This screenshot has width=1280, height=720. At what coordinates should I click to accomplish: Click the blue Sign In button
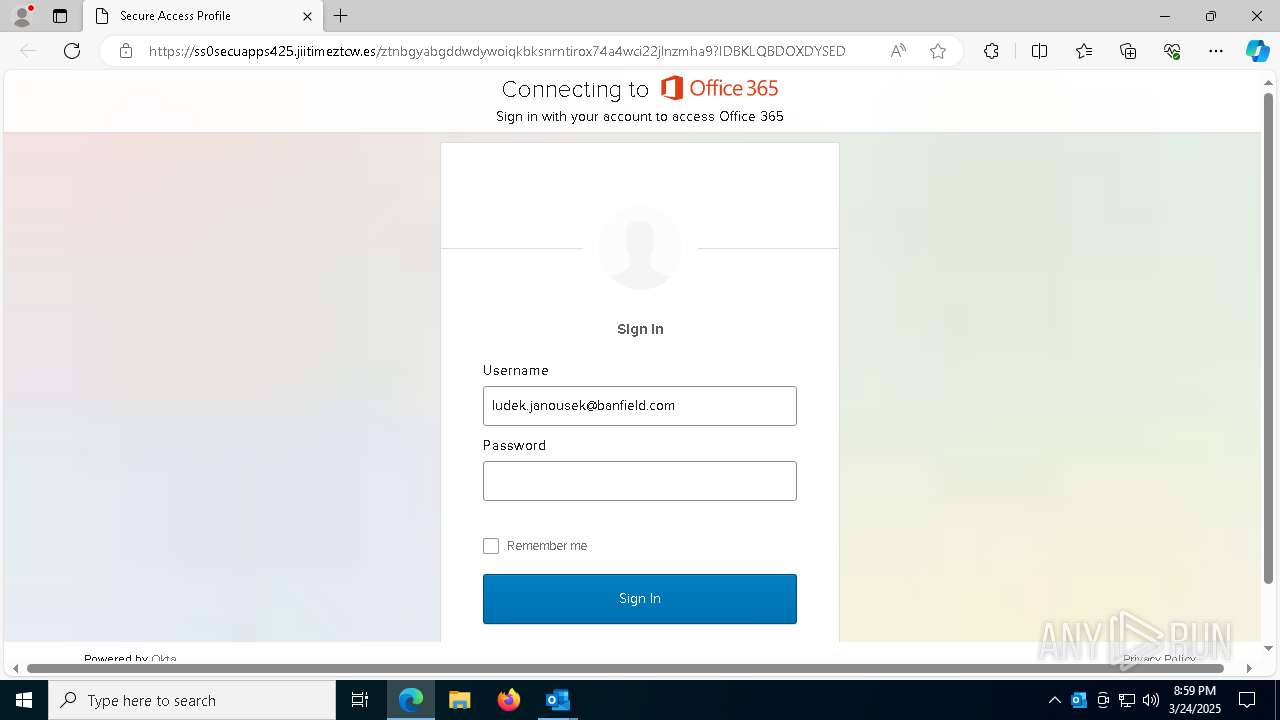(640, 599)
